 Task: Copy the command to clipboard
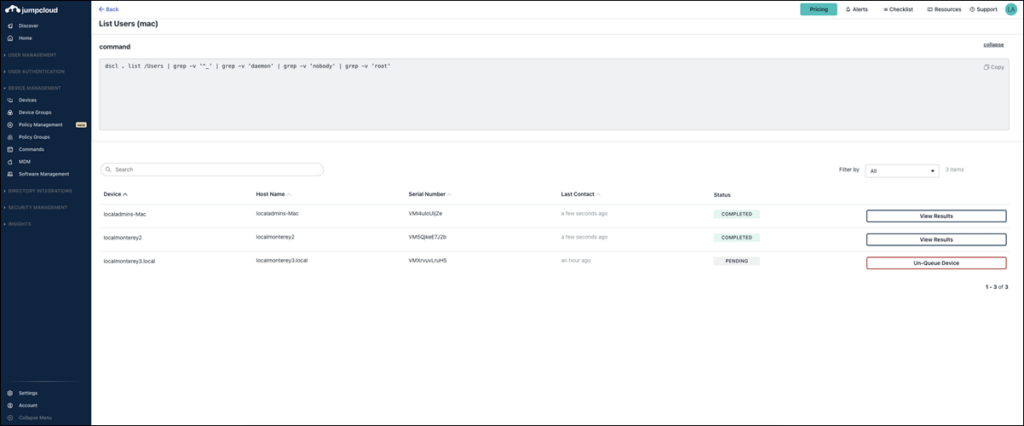point(994,67)
